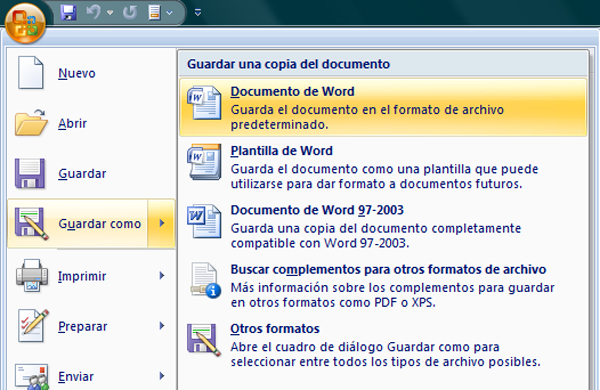Click the Documento de Word 97-2003 icon
The width and height of the screenshot is (600, 390).
point(204,221)
